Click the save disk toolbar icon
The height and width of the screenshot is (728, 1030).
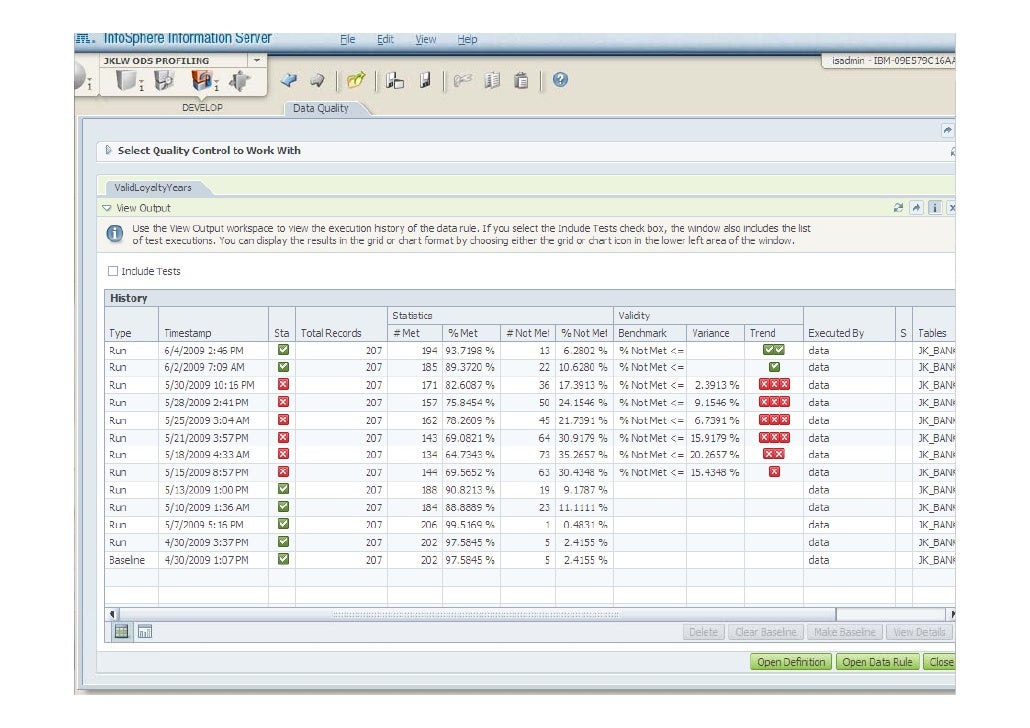pyautogui.click(x=424, y=81)
